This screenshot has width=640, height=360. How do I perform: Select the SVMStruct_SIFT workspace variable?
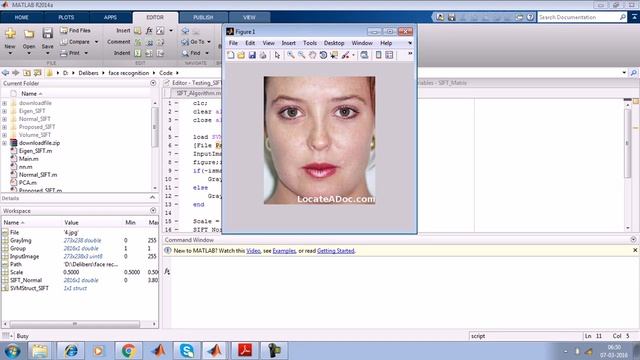(29, 288)
